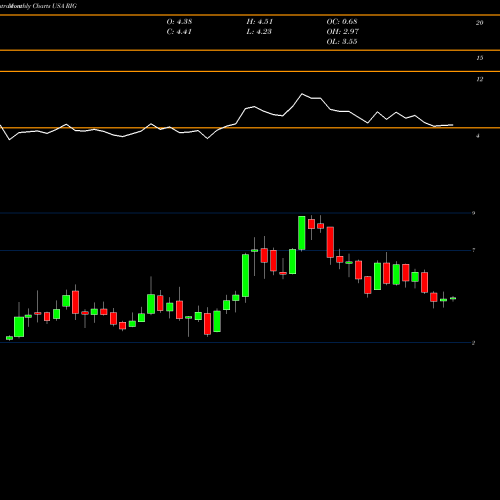500x500 pixels.
Task: Click the 'OH: 2.97' reading
Action: tap(343, 32)
